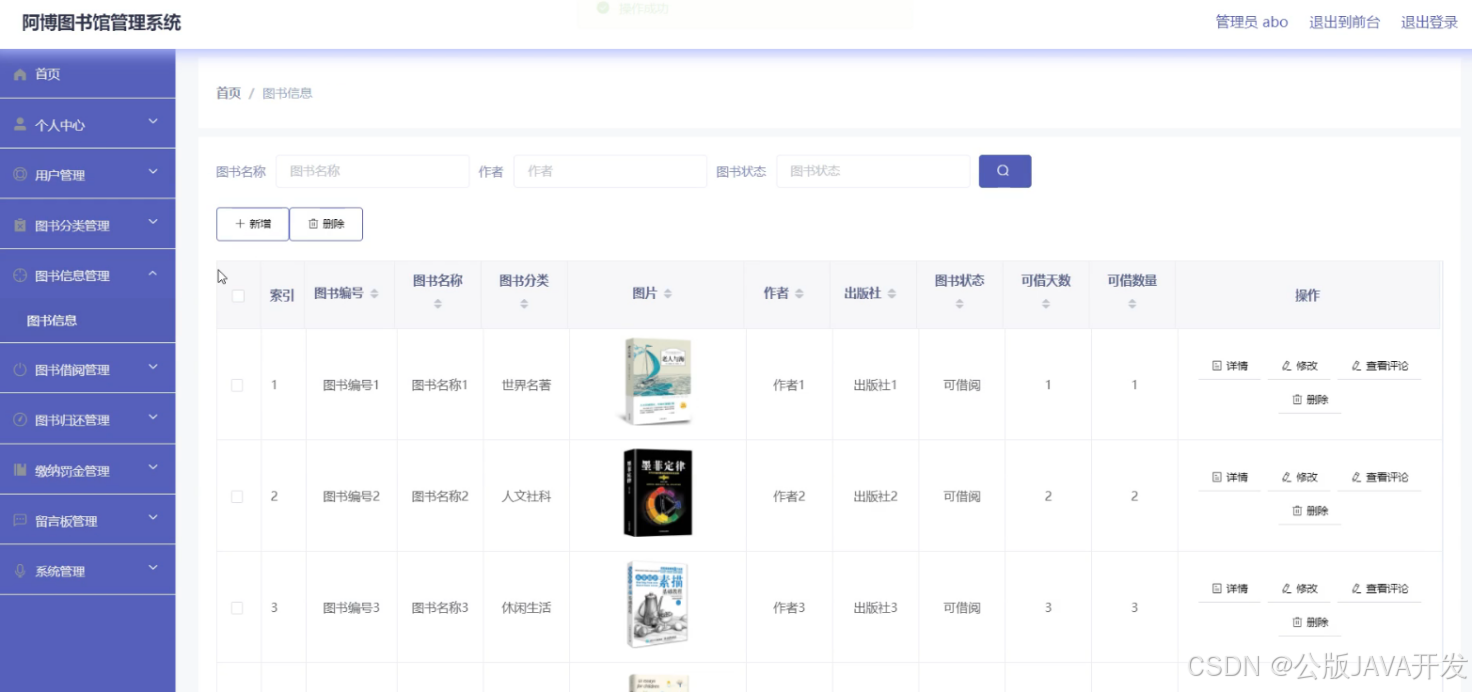Click the 素描 book cover thumbnail
Image resolution: width=1472 pixels, height=692 pixels.
coord(657,605)
